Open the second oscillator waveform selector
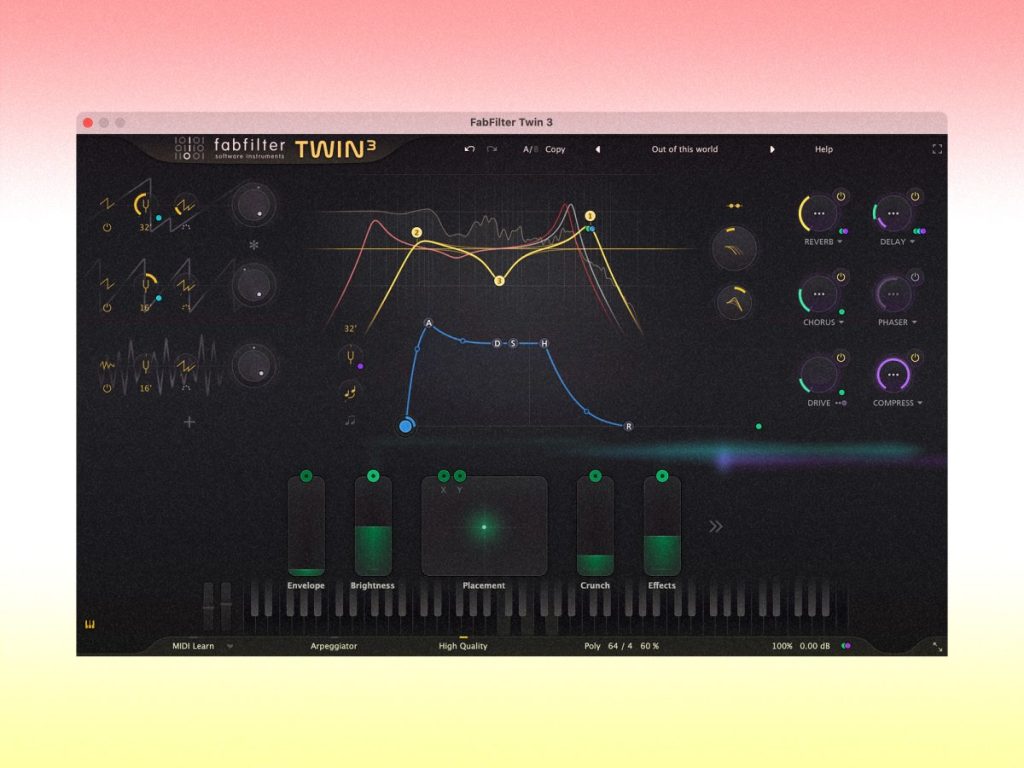Screen dimensions: 1024x768 click(107, 284)
